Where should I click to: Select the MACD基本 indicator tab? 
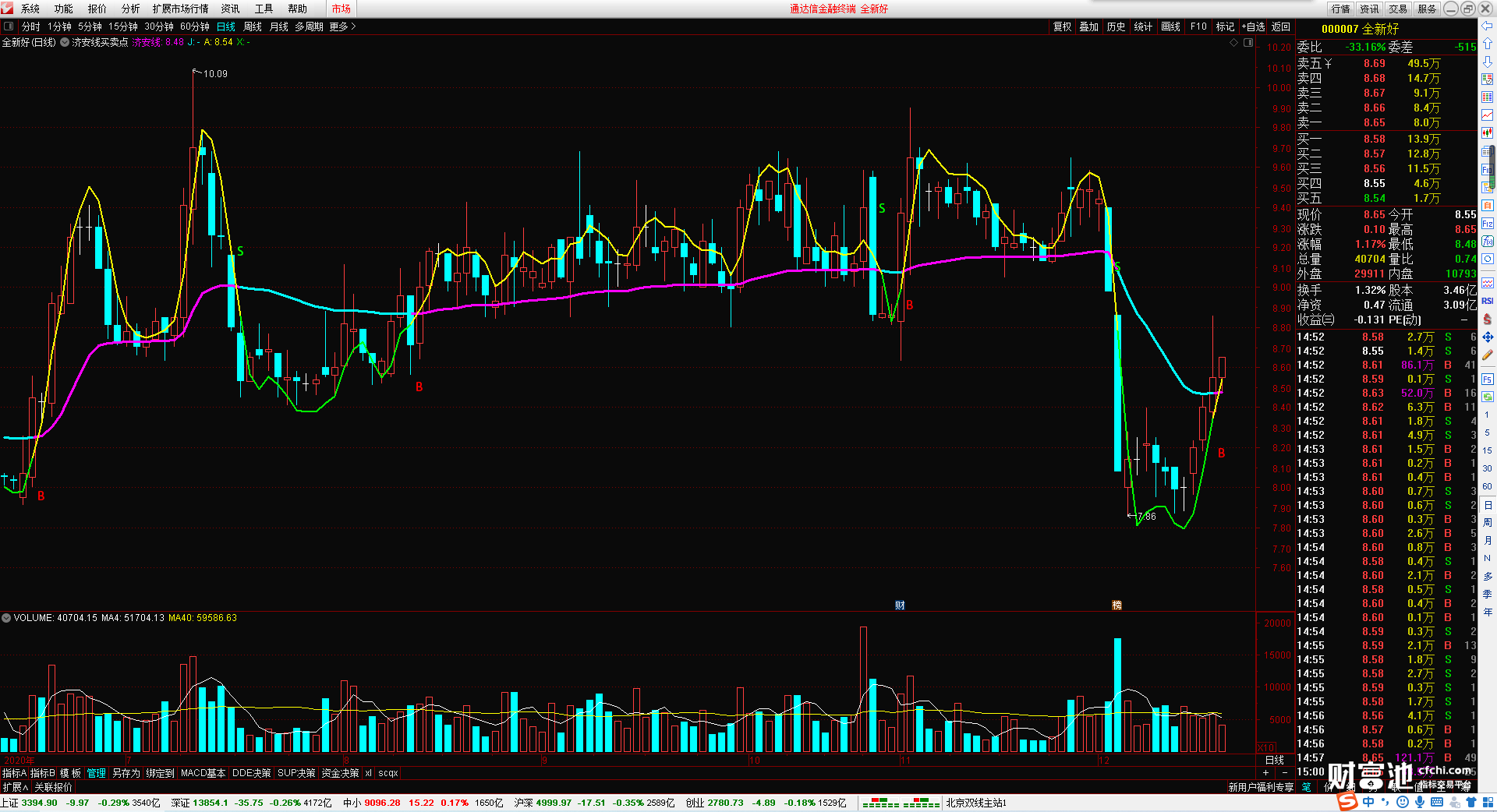(203, 773)
